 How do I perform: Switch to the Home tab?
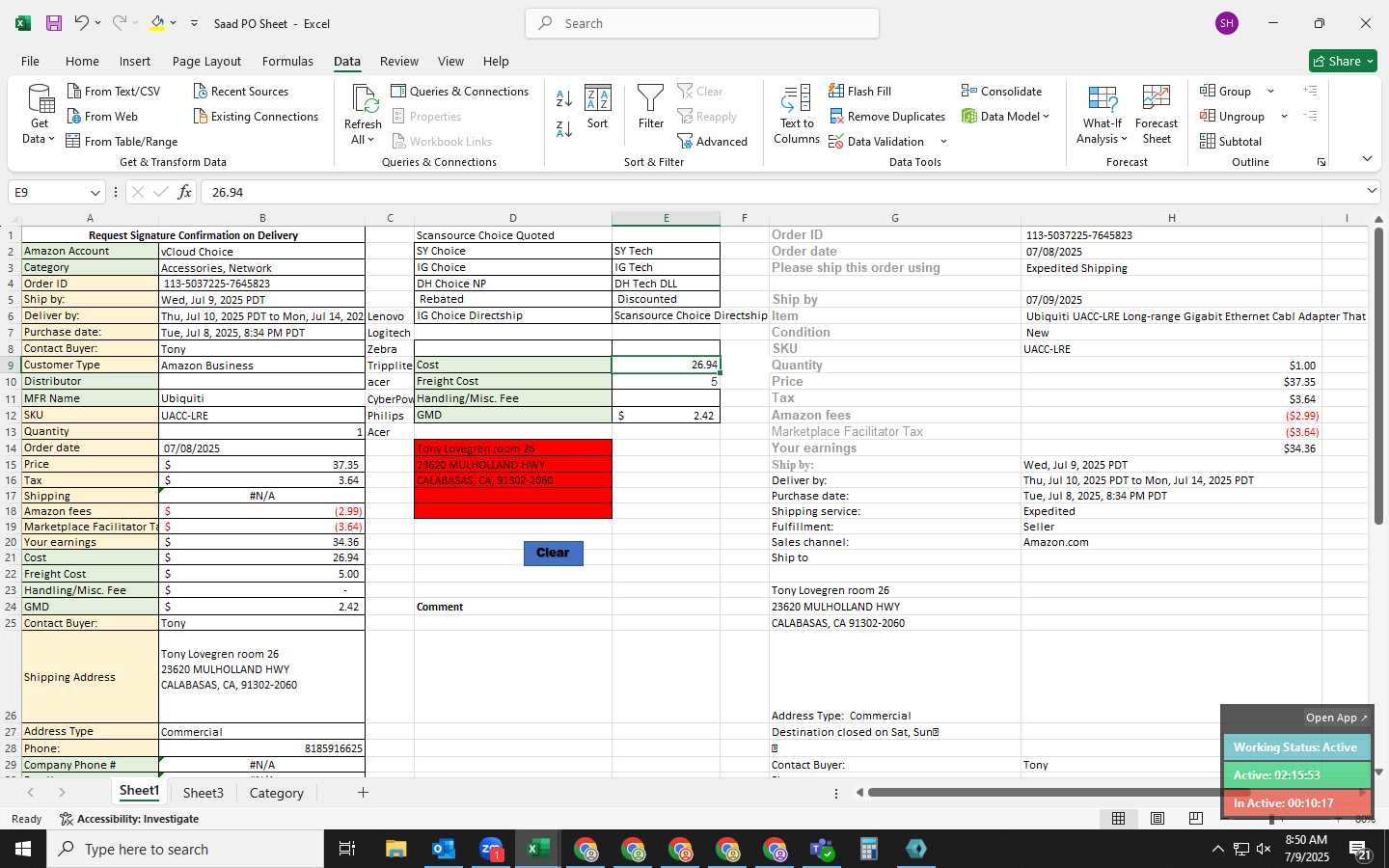82,61
